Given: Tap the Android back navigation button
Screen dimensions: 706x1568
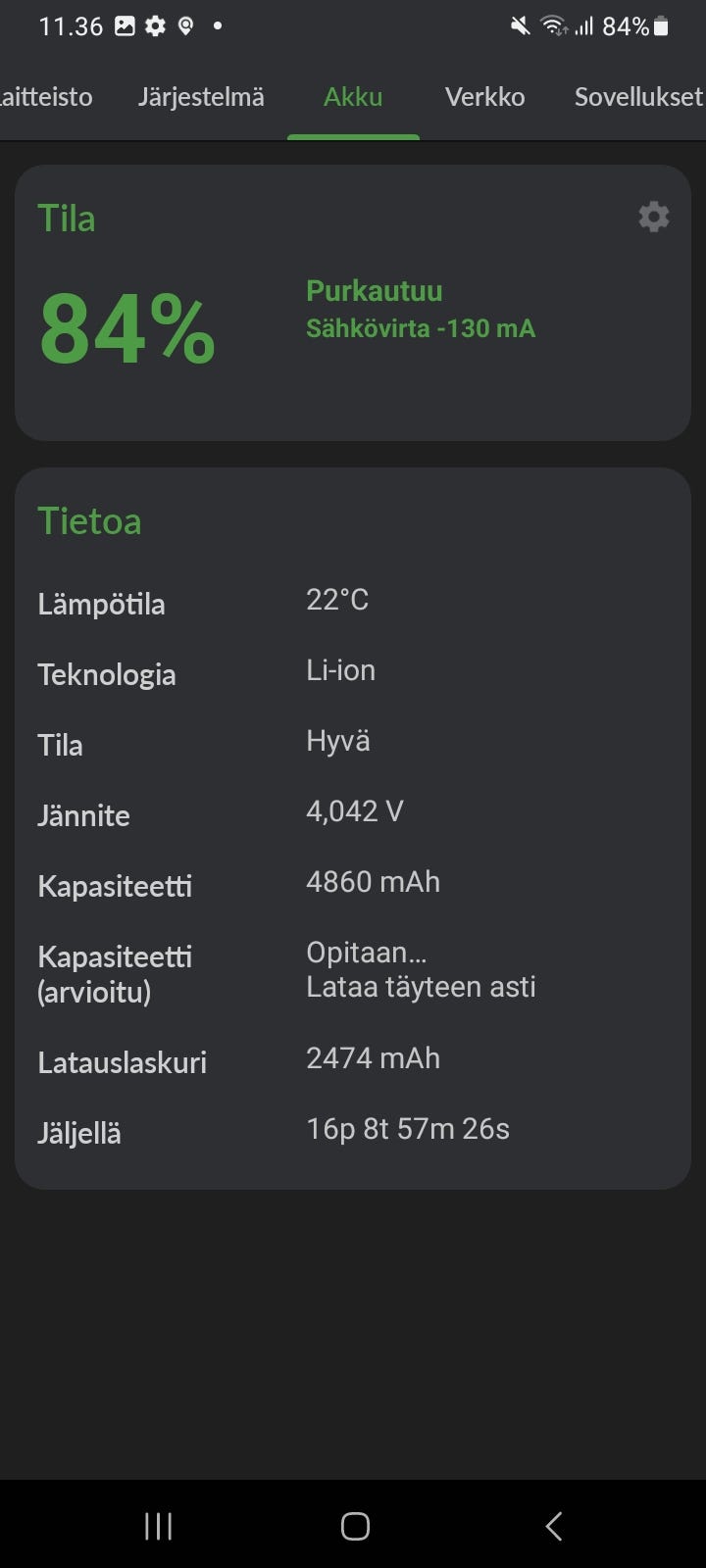Looking at the screenshot, I should [x=554, y=1525].
